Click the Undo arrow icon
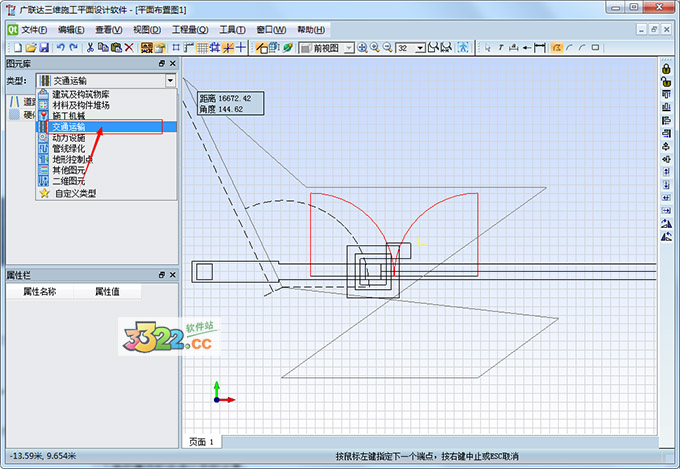This screenshot has width=680, height=469. coord(61,47)
